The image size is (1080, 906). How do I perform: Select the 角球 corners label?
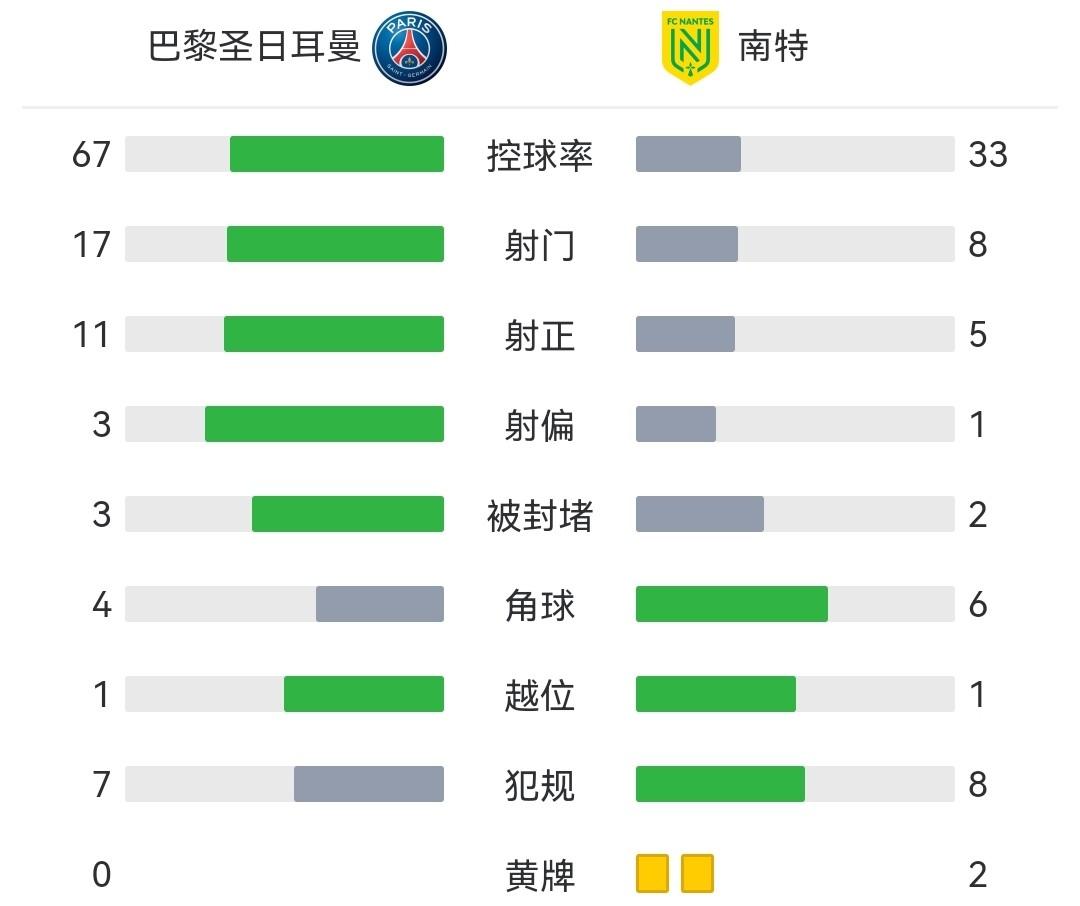(x=540, y=605)
